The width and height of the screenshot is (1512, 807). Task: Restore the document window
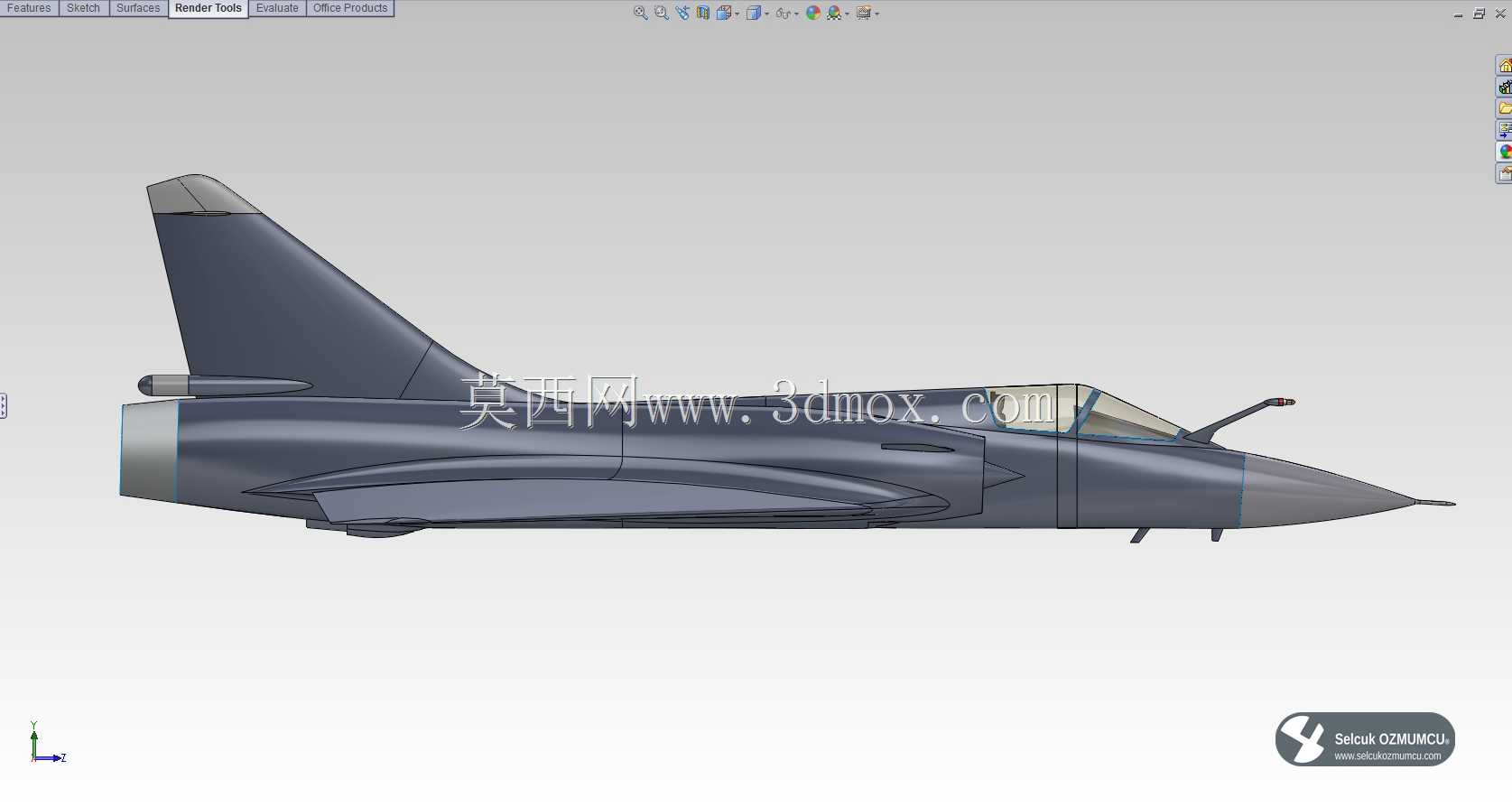(1479, 14)
